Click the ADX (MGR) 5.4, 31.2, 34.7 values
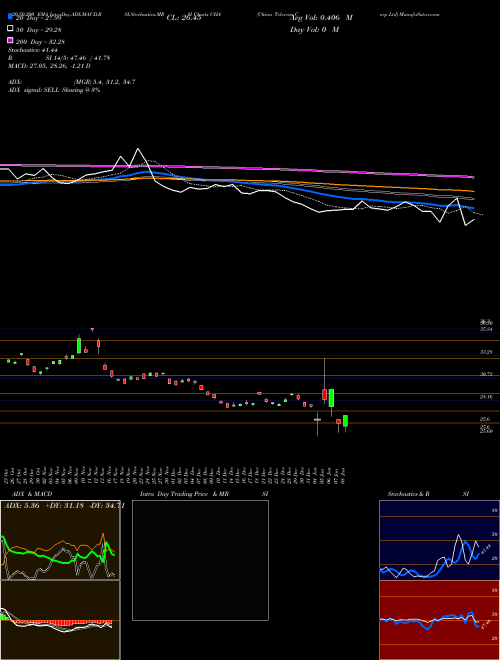 click(104, 82)
